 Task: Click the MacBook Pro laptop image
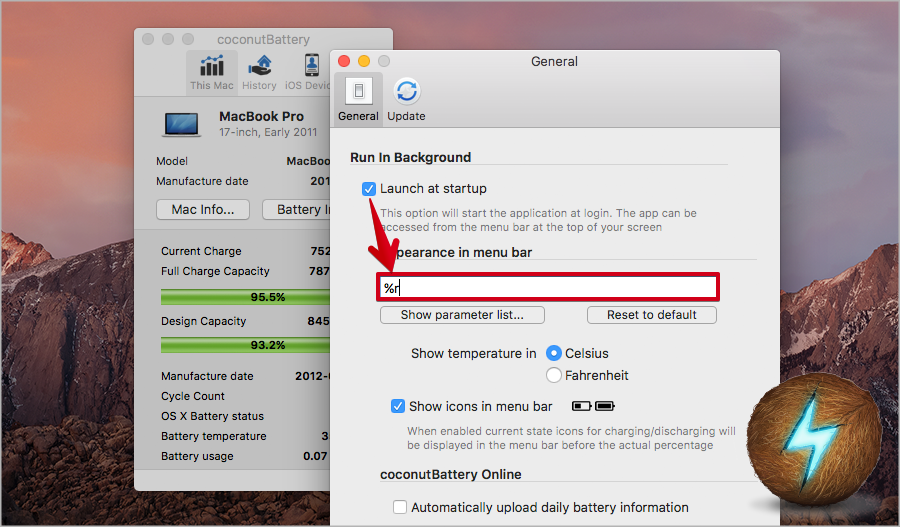[181, 125]
